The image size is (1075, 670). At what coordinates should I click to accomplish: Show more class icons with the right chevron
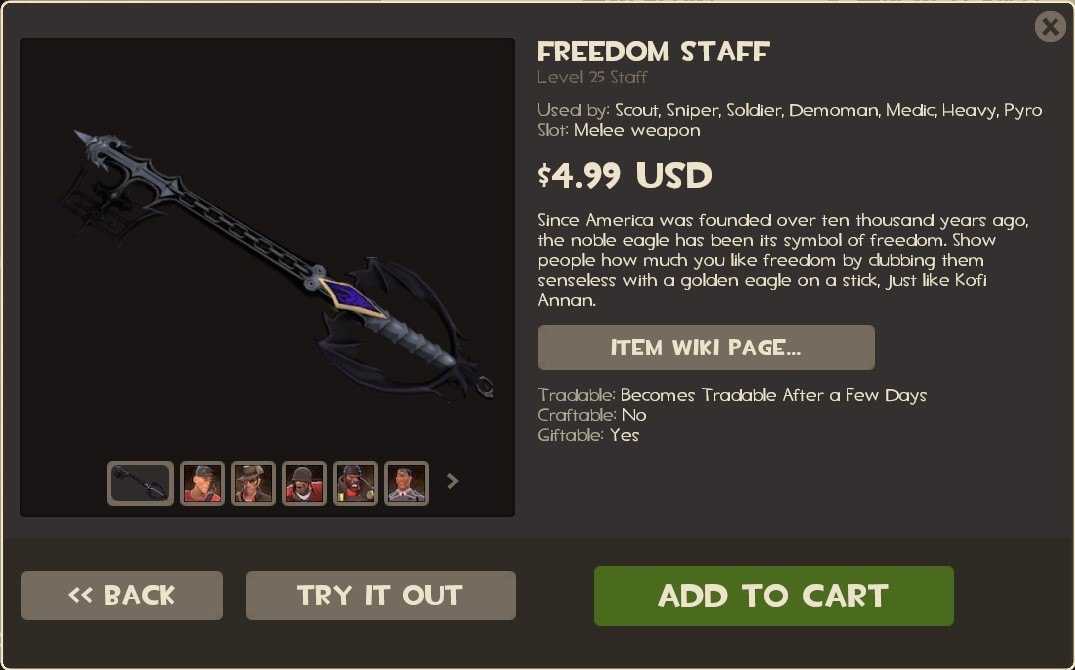pyautogui.click(x=452, y=481)
